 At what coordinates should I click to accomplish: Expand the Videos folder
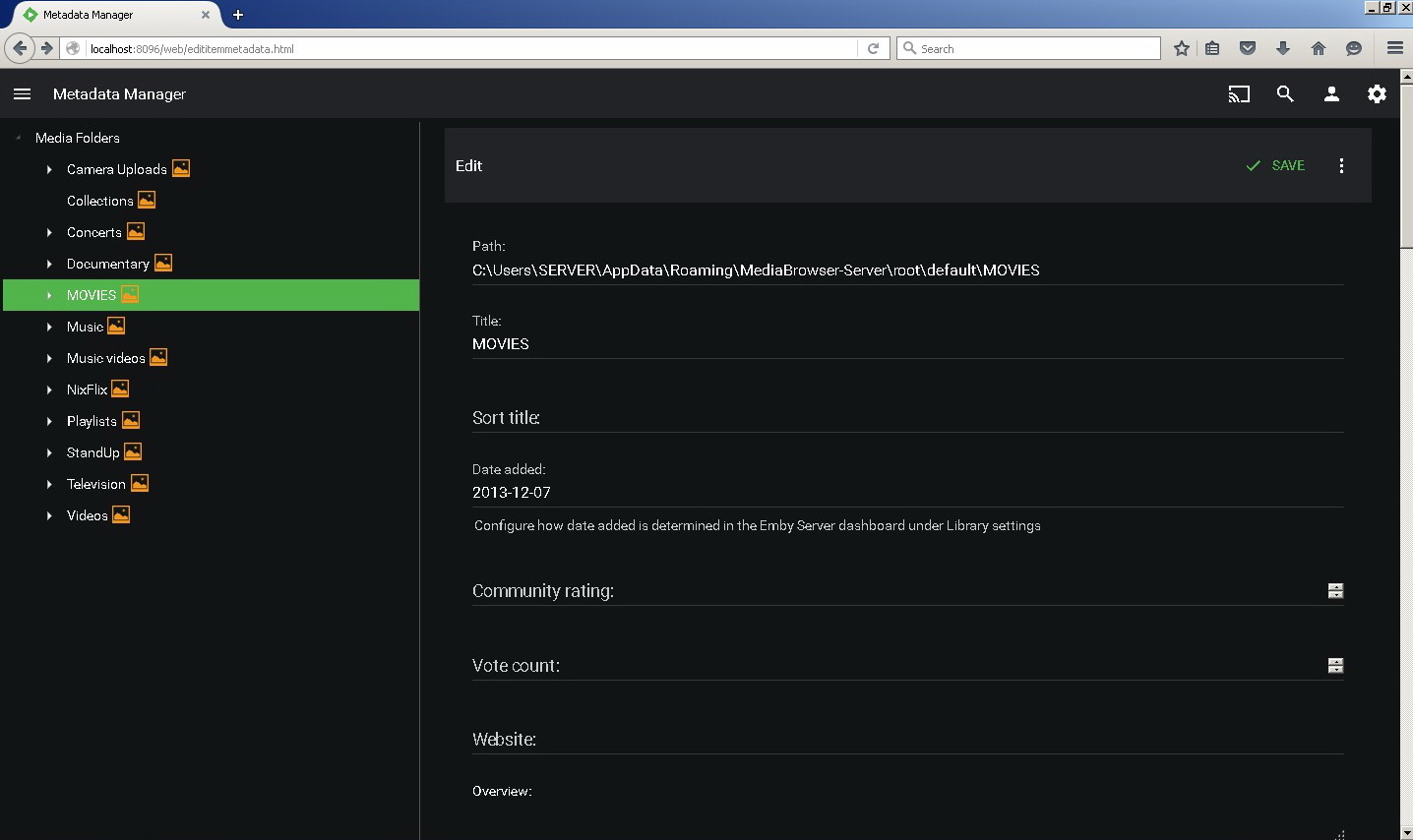pyautogui.click(x=49, y=515)
